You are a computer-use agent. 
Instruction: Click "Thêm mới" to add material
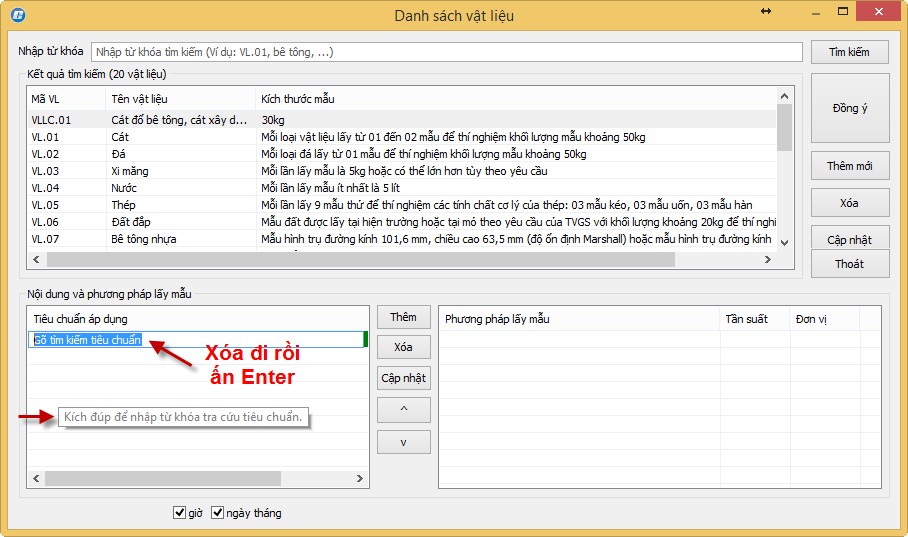coord(849,166)
